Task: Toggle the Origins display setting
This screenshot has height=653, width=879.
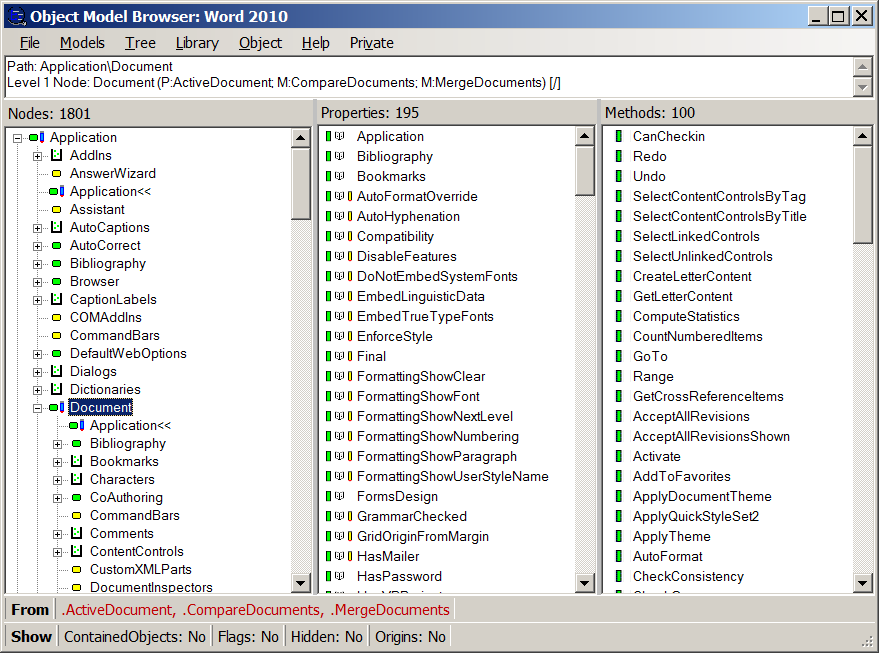Action: 410,637
